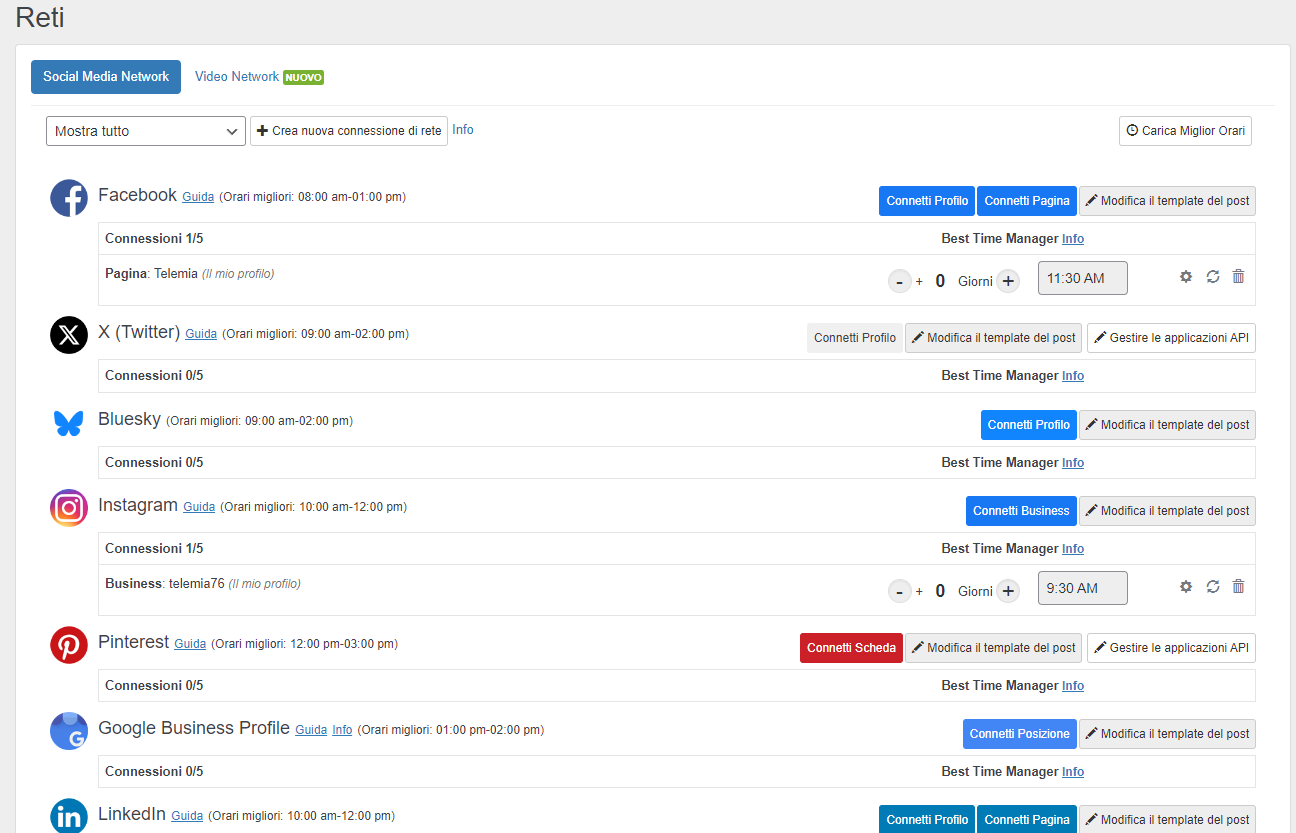The height and width of the screenshot is (833, 1296).
Task: Refresh the Instagram telemia76 connection
Action: tap(1213, 587)
